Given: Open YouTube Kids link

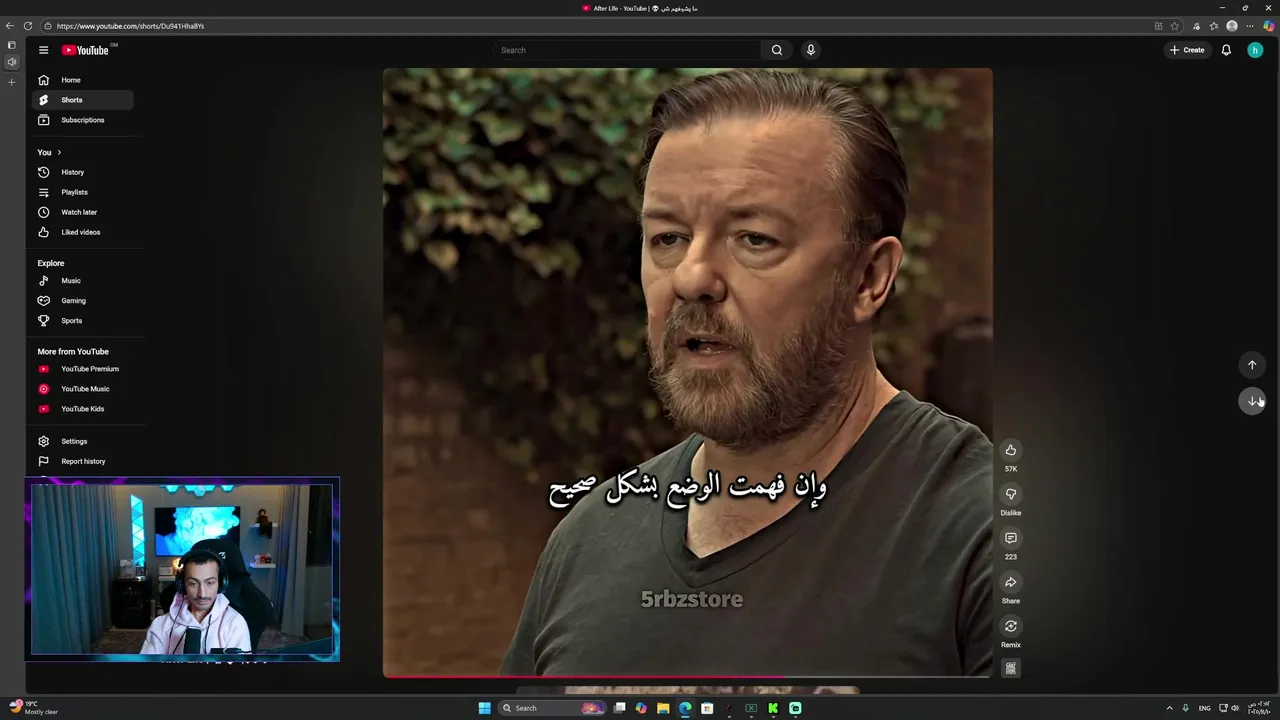Looking at the screenshot, I should (x=81, y=409).
